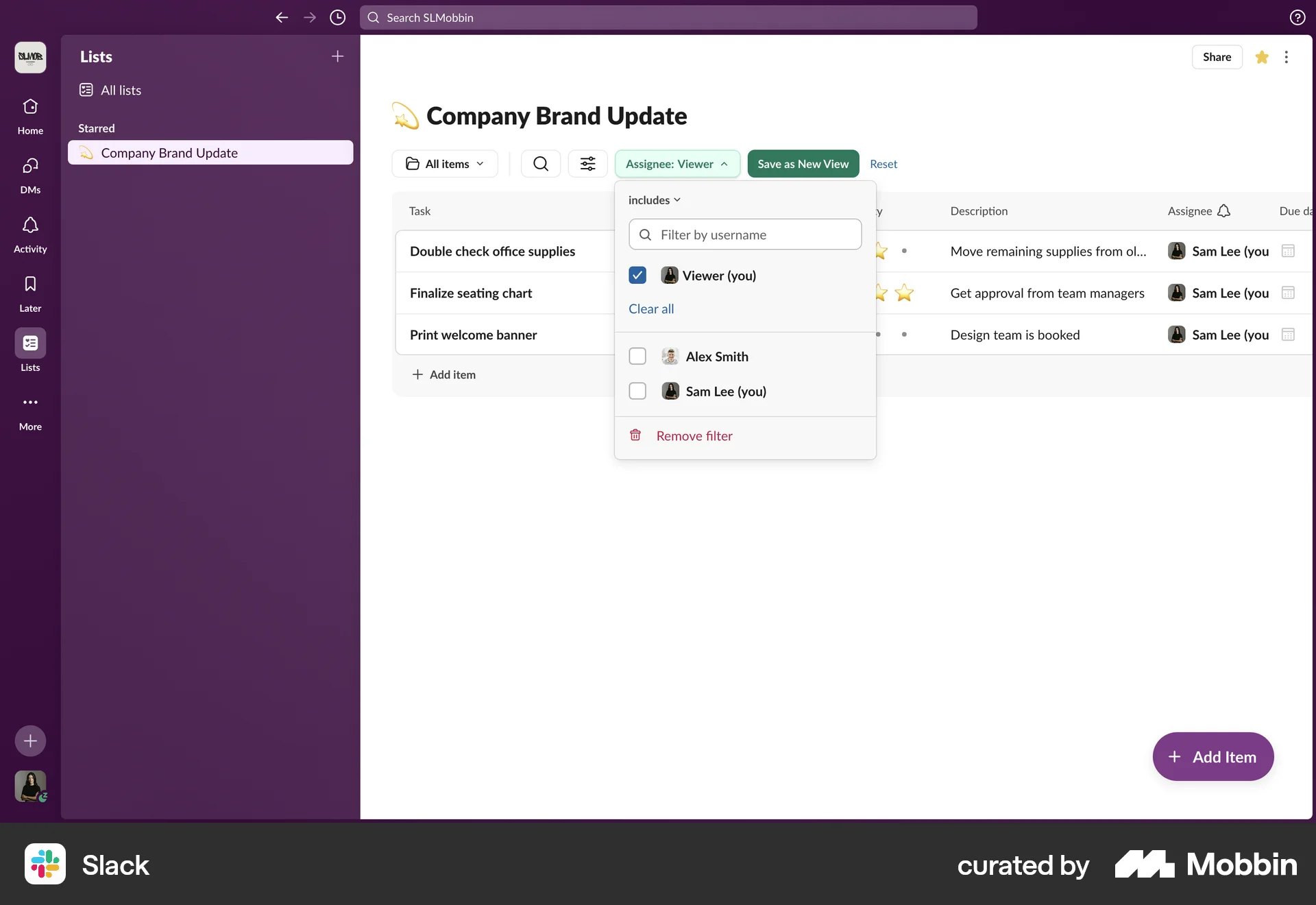Uncheck Viewer (you) in the assignee filter
The image size is (1316, 905).
tap(637, 274)
